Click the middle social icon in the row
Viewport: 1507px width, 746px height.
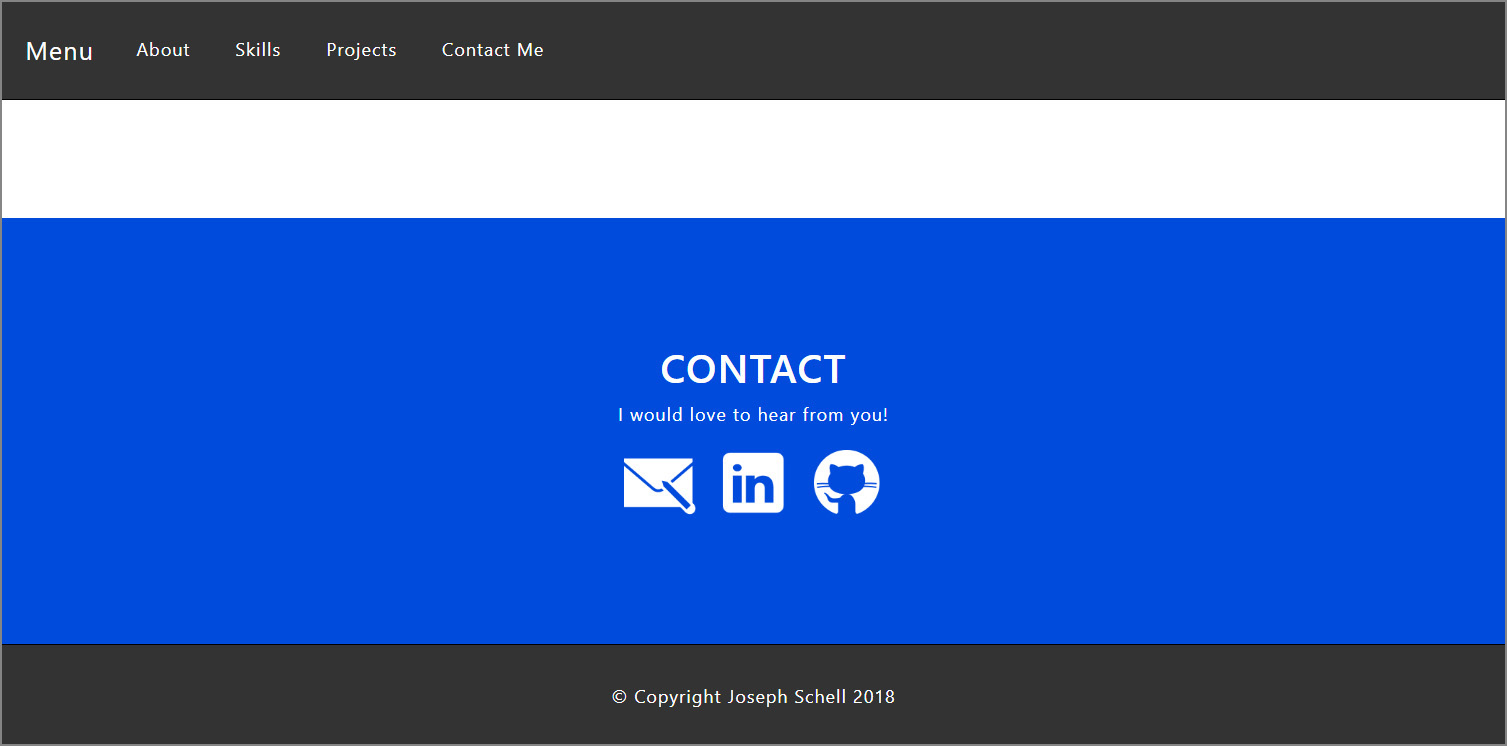pos(753,483)
